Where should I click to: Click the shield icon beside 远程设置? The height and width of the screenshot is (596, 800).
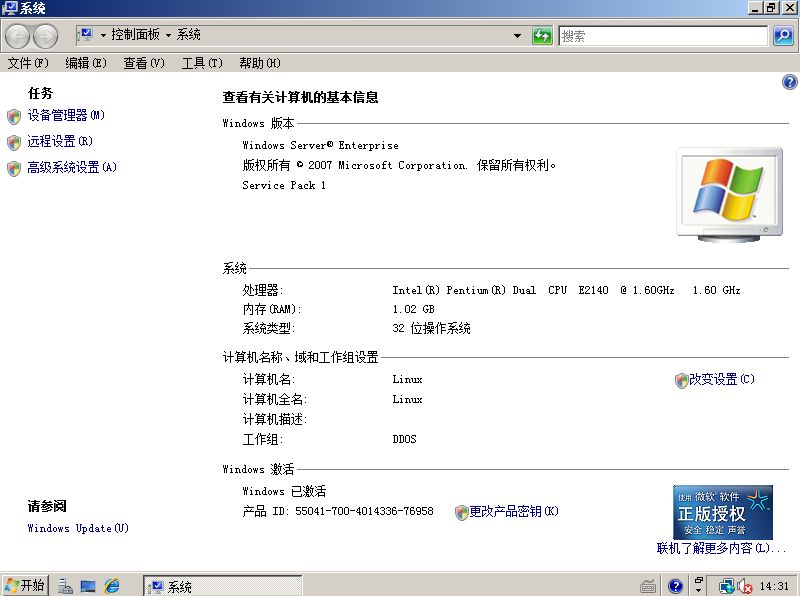pyautogui.click(x=14, y=142)
